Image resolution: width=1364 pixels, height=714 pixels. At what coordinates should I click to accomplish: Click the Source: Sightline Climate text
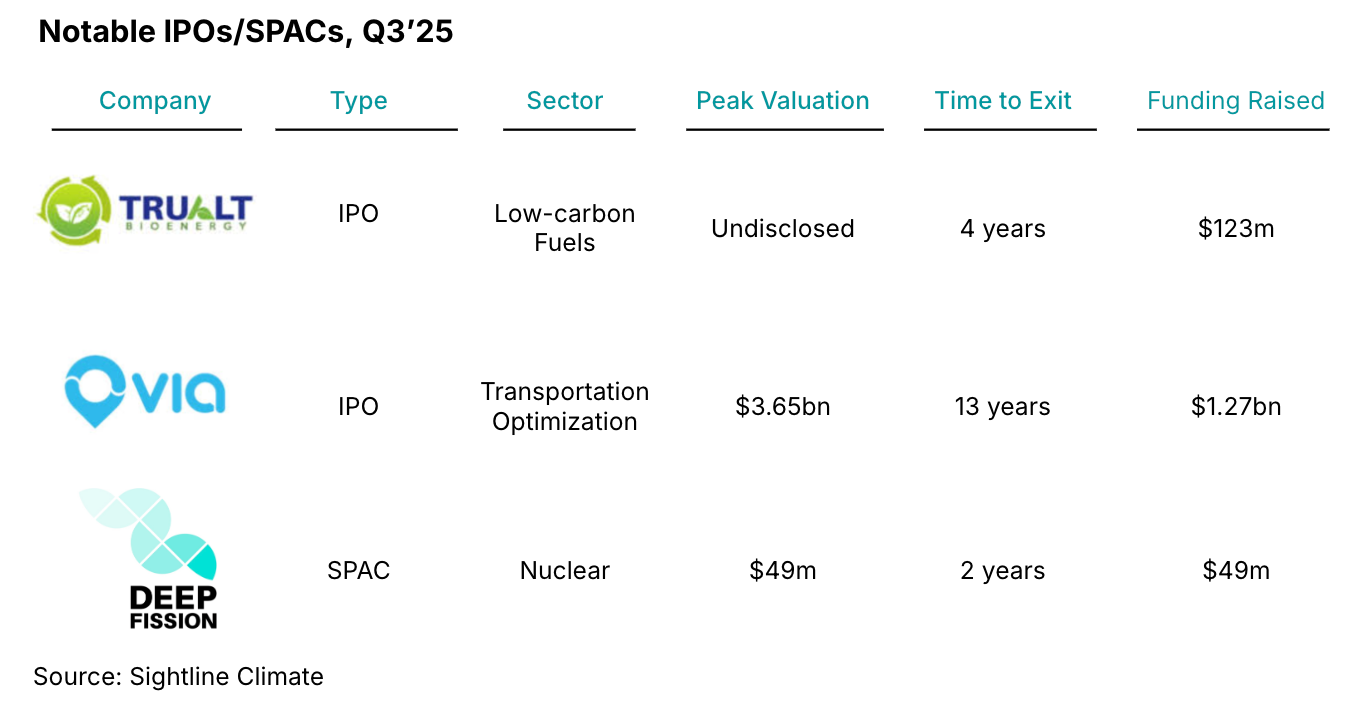(178, 677)
